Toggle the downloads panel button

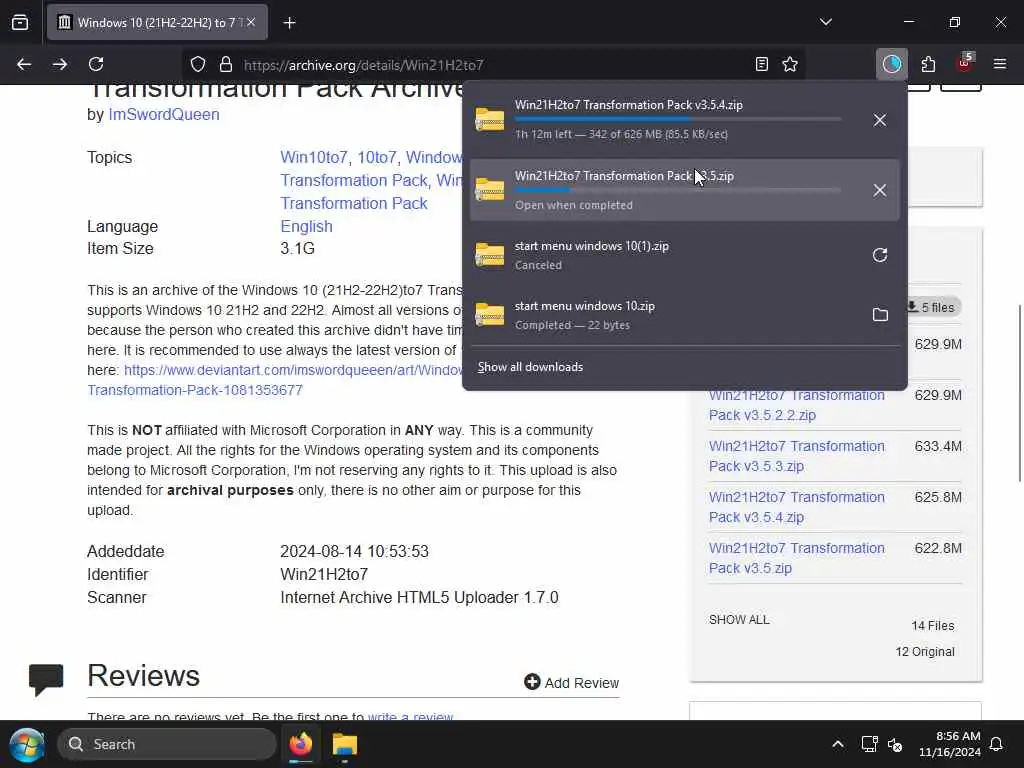click(891, 64)
